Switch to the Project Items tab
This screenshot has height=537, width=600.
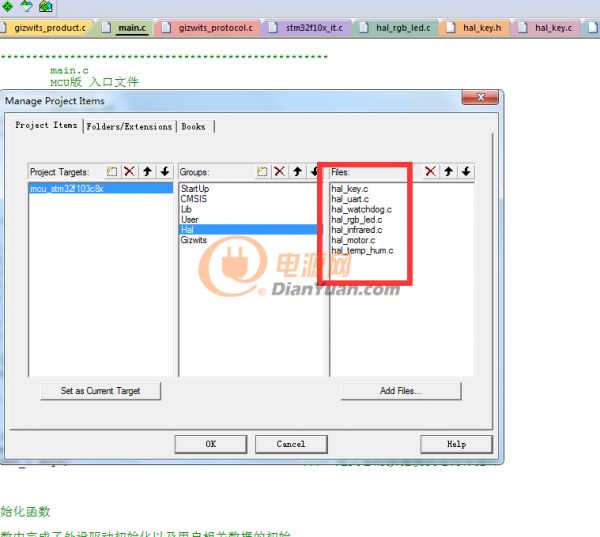click(x=46, y=125)
